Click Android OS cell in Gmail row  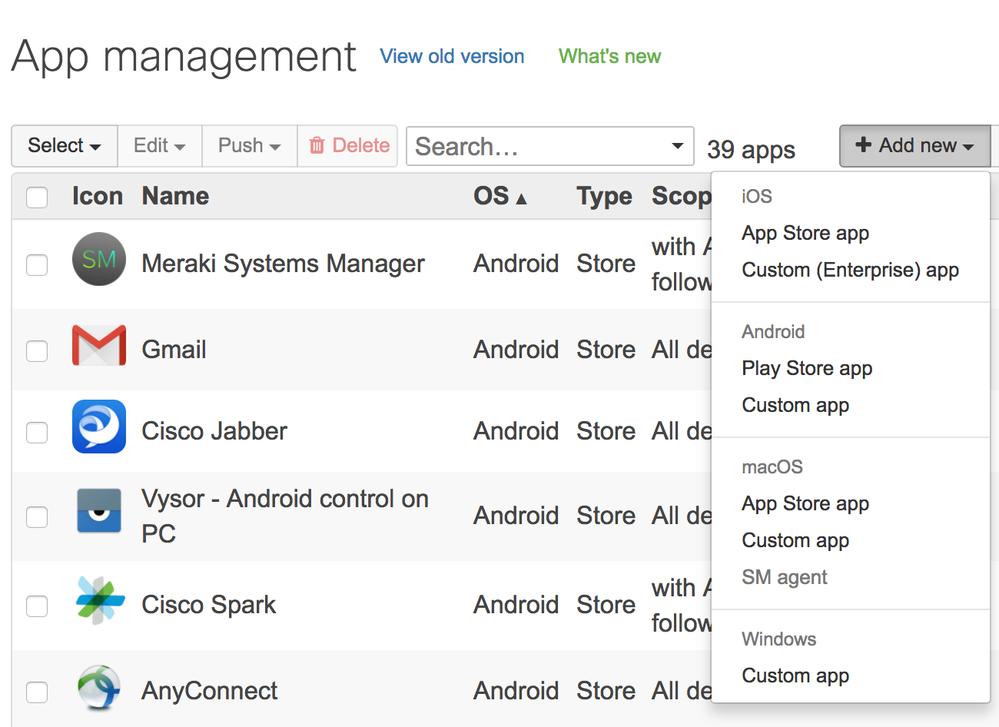[516, 350]
